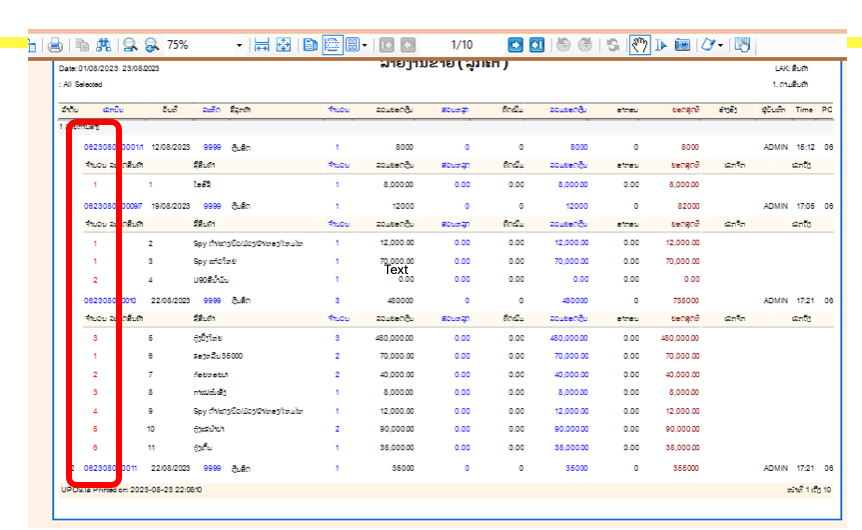
Task: Click the product name starting with U90
Action: point(211,280)
